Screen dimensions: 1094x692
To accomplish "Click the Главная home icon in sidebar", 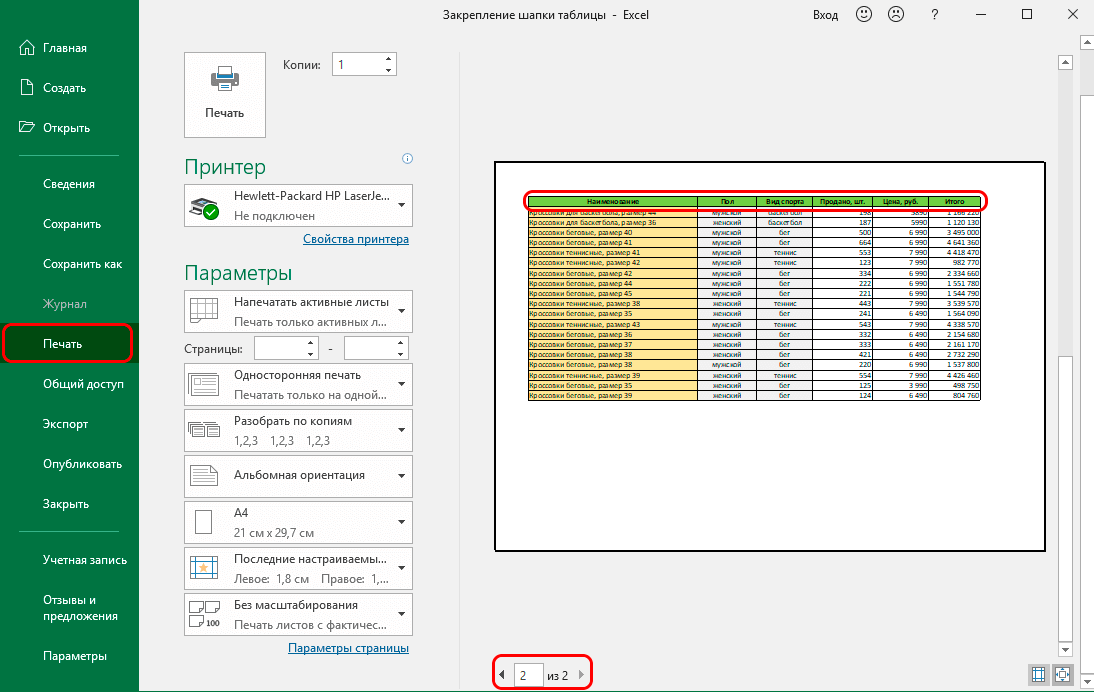I will 28,48.
